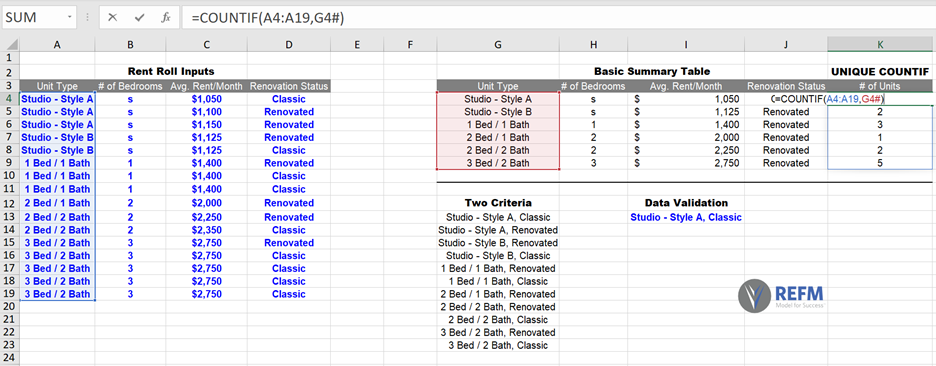The width and height of the screenshot is (936, 366).
Task: Click the 1,125 value in summary table
Action: click(x=686, y=112)
